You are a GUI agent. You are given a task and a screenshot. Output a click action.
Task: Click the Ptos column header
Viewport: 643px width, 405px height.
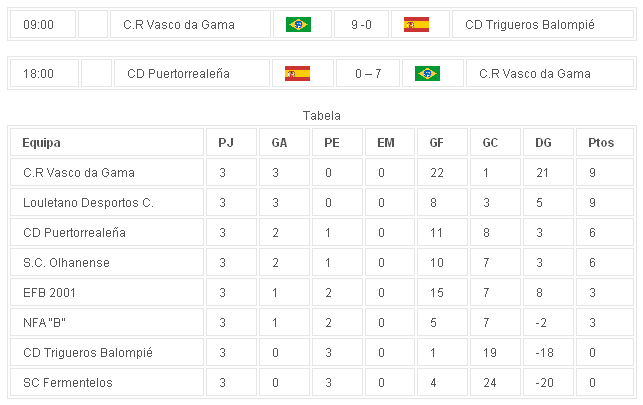click(601, 143)
